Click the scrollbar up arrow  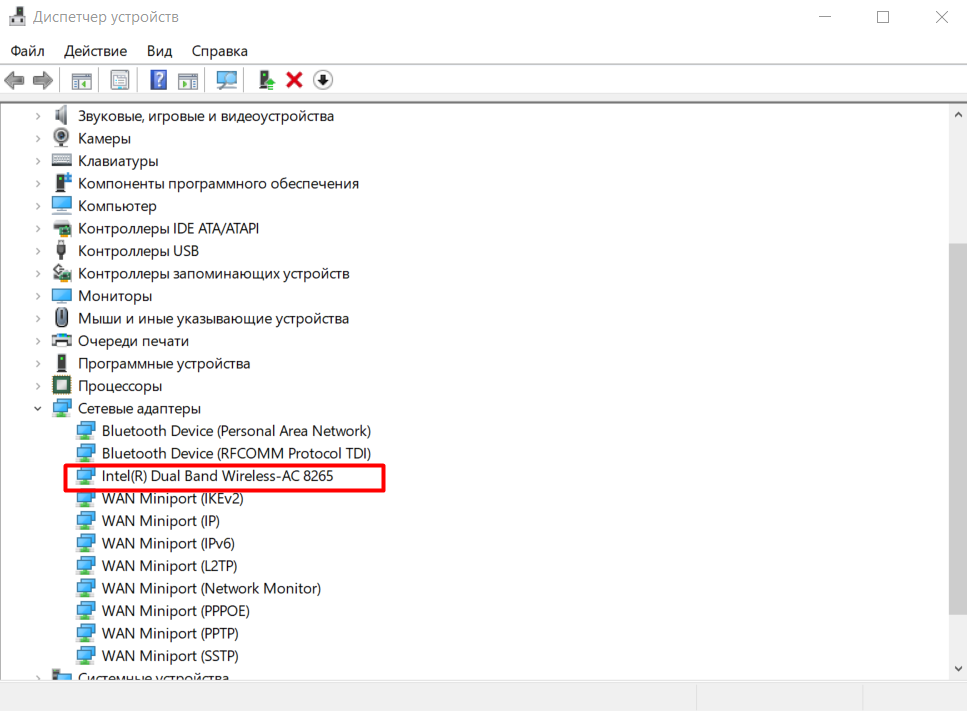958,115
